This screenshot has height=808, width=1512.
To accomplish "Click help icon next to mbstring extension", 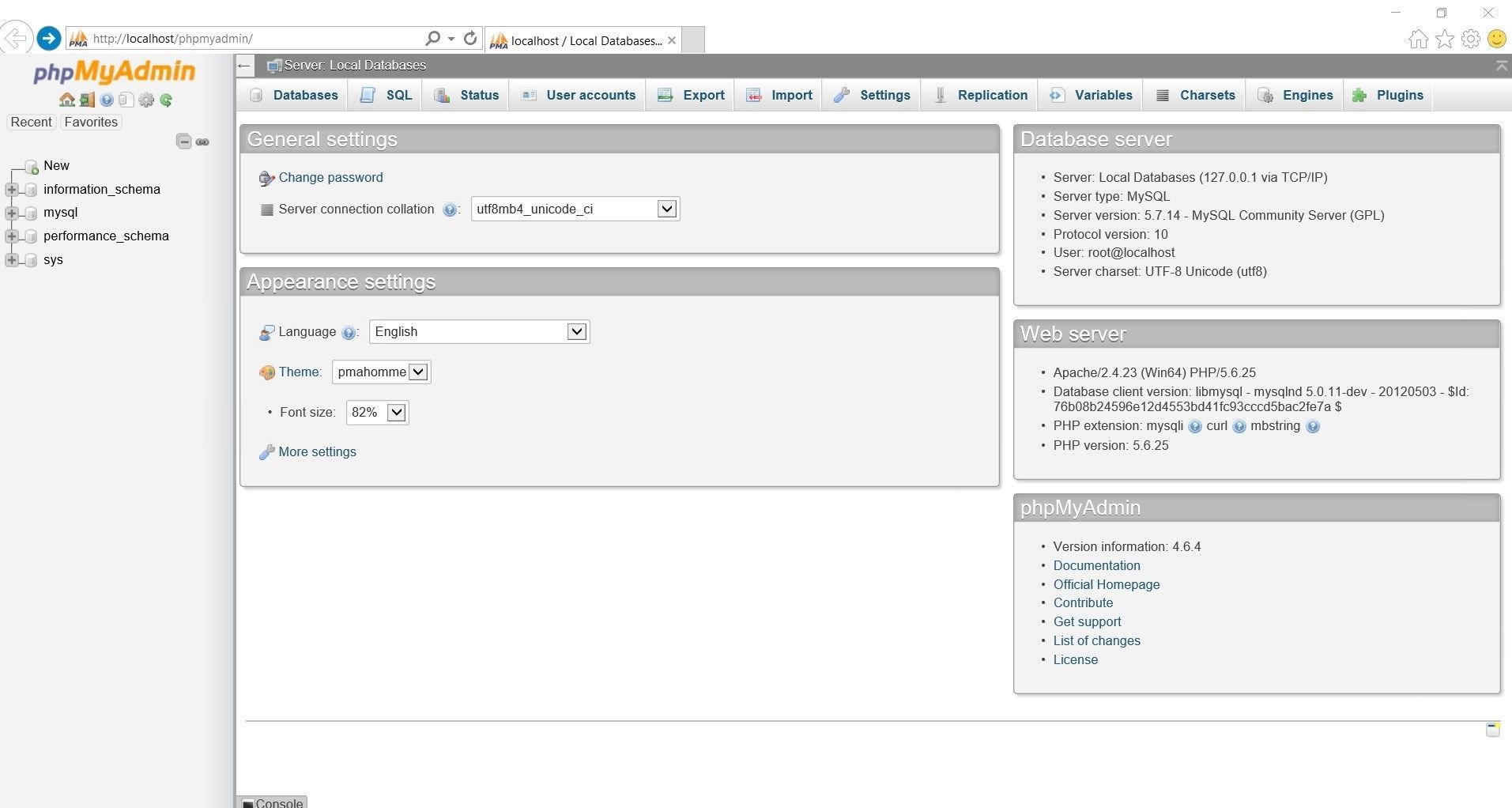I will click(x=1313, y=427).
